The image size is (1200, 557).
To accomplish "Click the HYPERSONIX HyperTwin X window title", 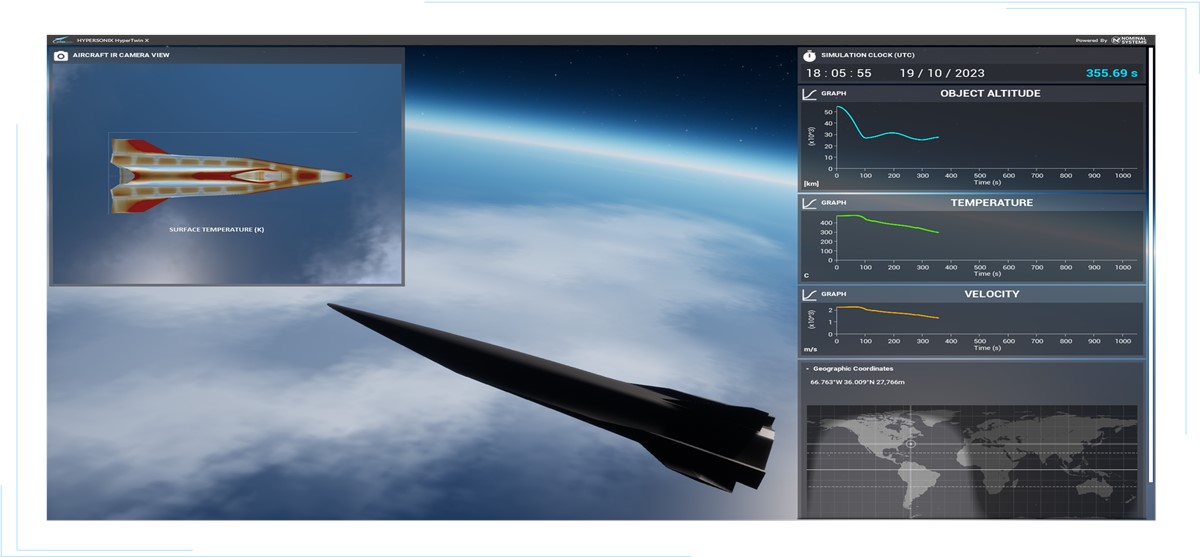I will coord(113,41).
